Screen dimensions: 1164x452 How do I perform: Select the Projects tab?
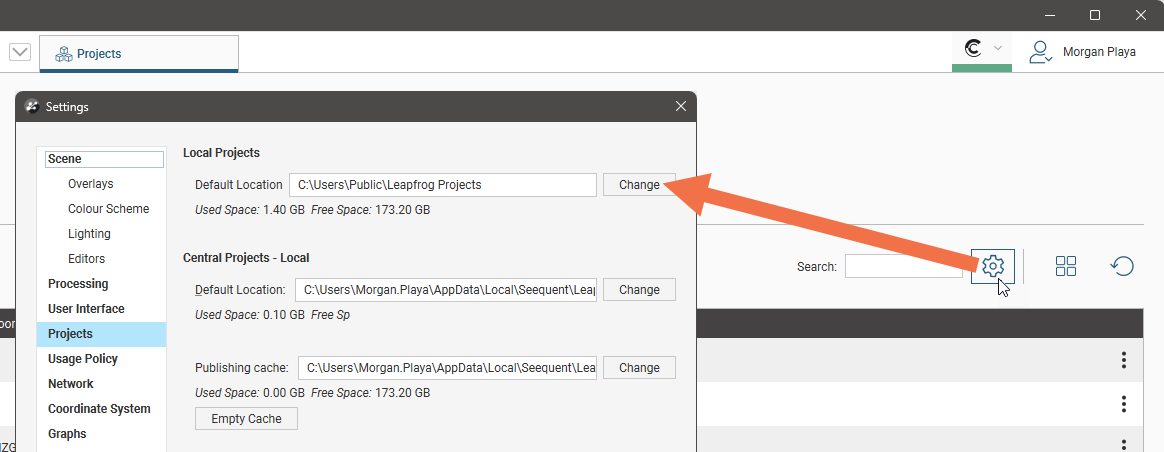139,54
